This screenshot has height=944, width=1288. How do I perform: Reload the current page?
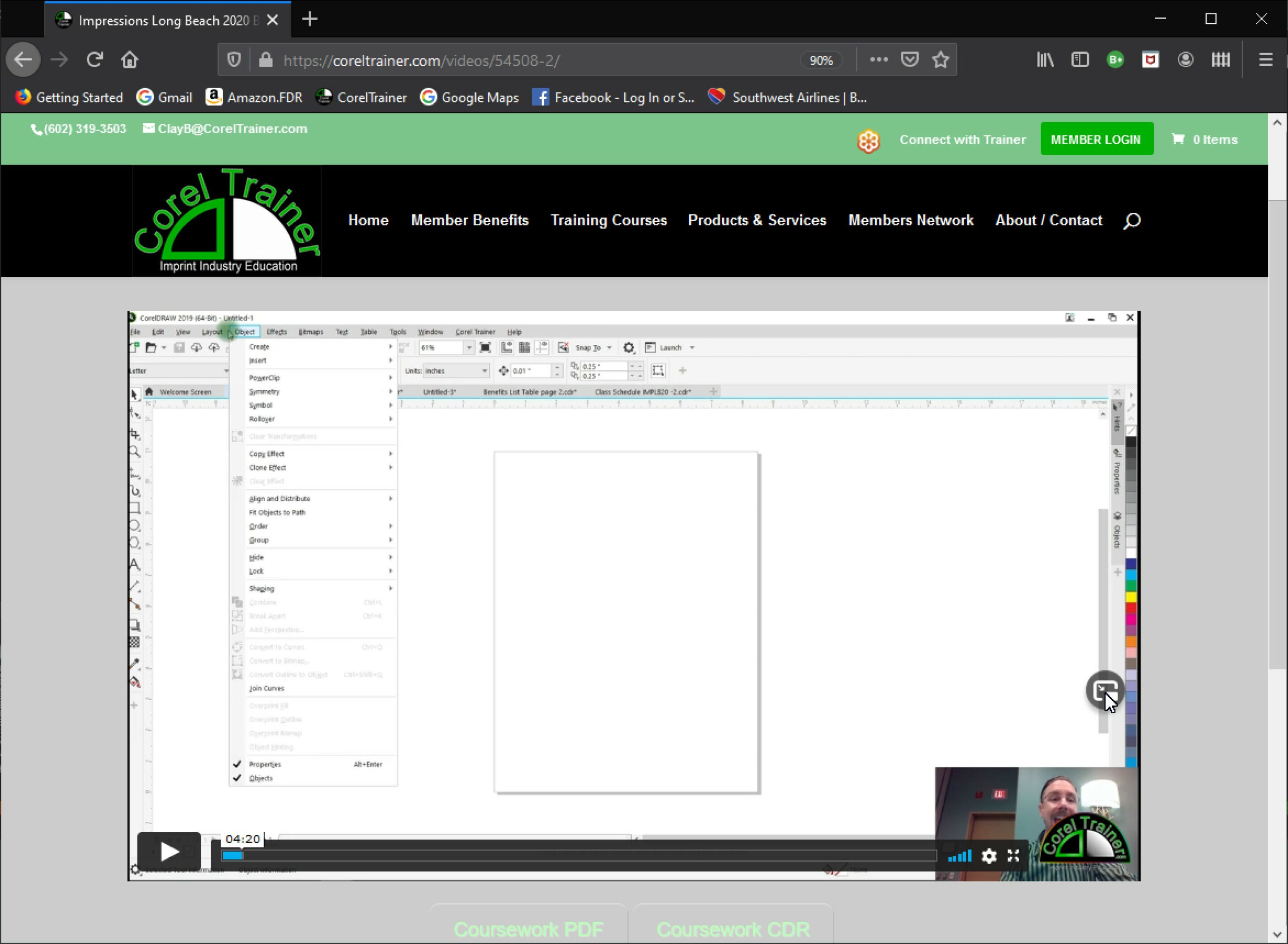94,59
